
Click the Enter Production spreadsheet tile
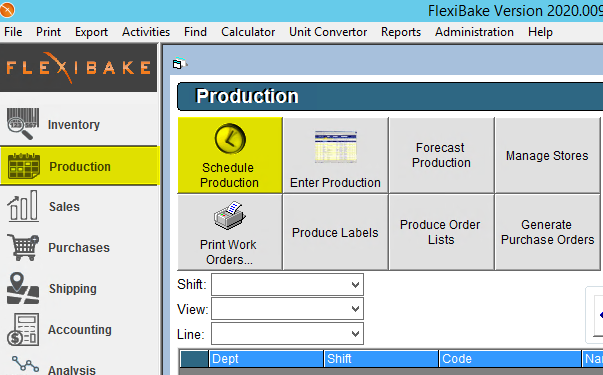pyautogui.click(x=335, y=155)
